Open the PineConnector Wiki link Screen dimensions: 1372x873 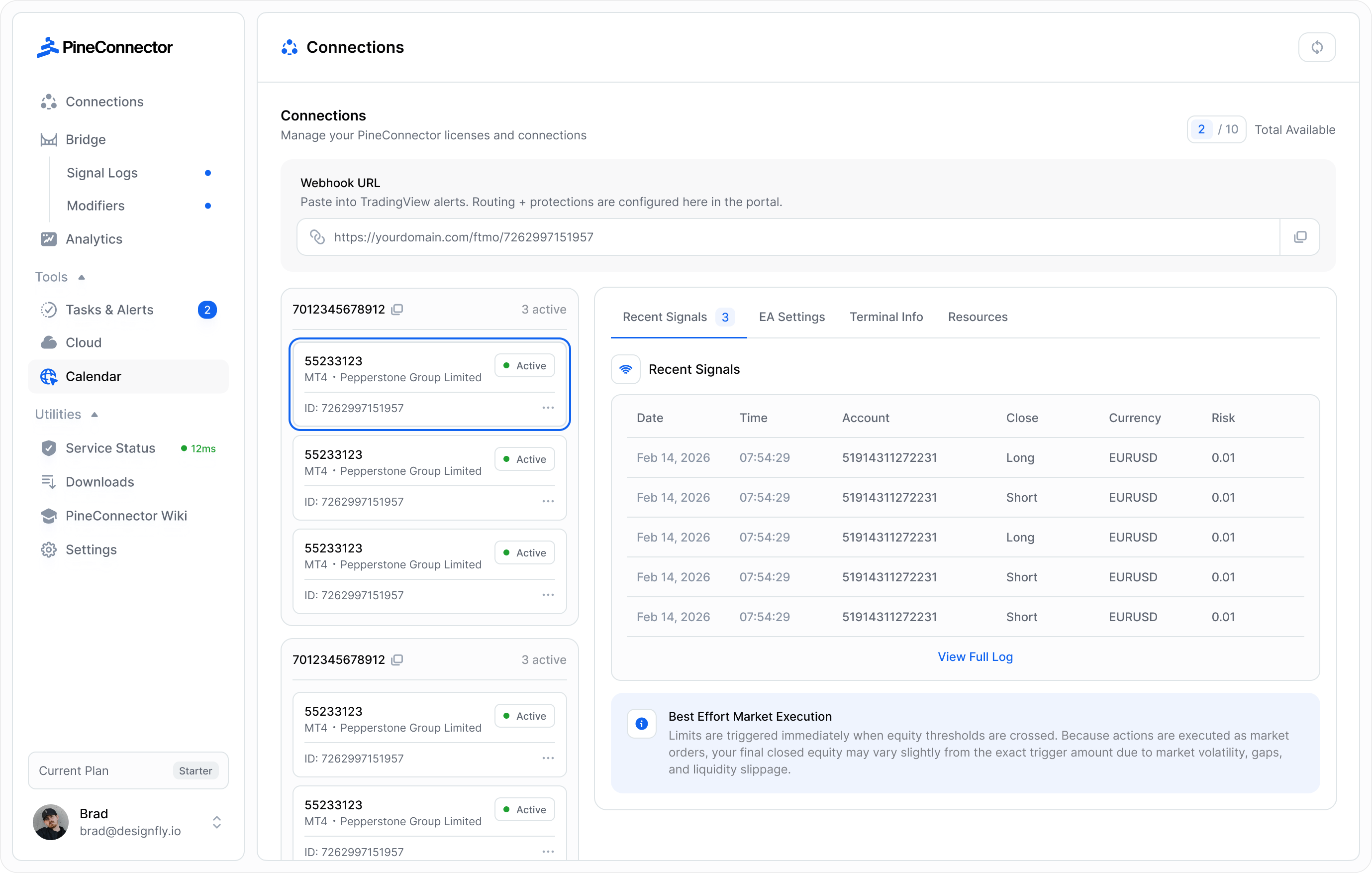(x=126, y=516)
